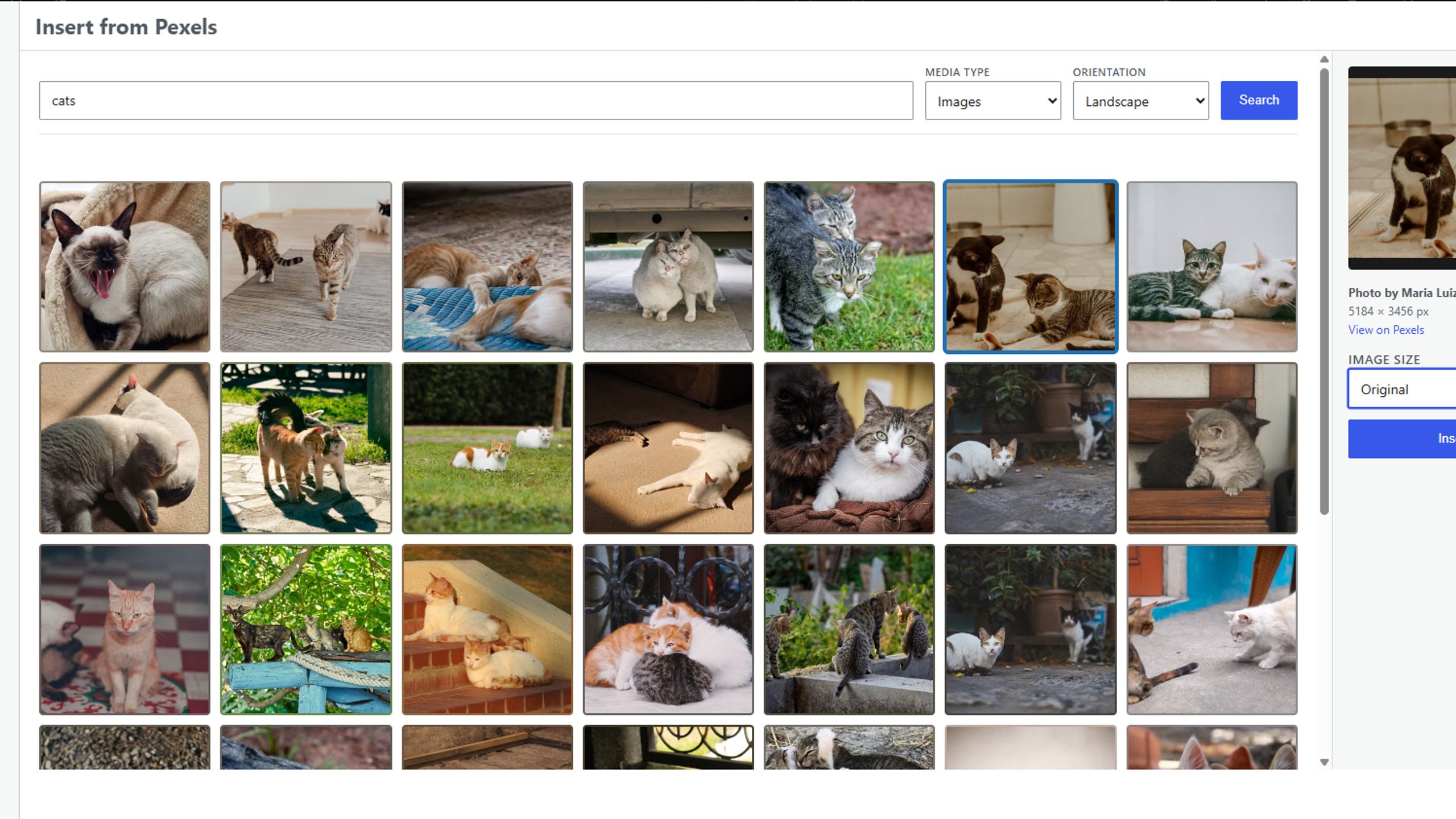Pick the orange cats on blue mat photo

[487, 267]
